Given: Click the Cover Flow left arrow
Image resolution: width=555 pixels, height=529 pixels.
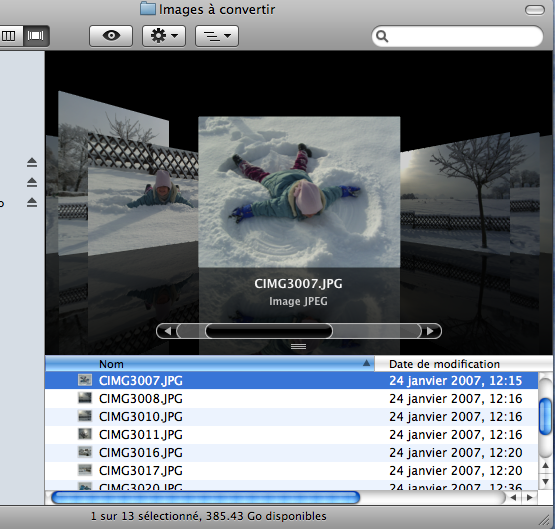Looking at the screenshot, I should (167, 331).
